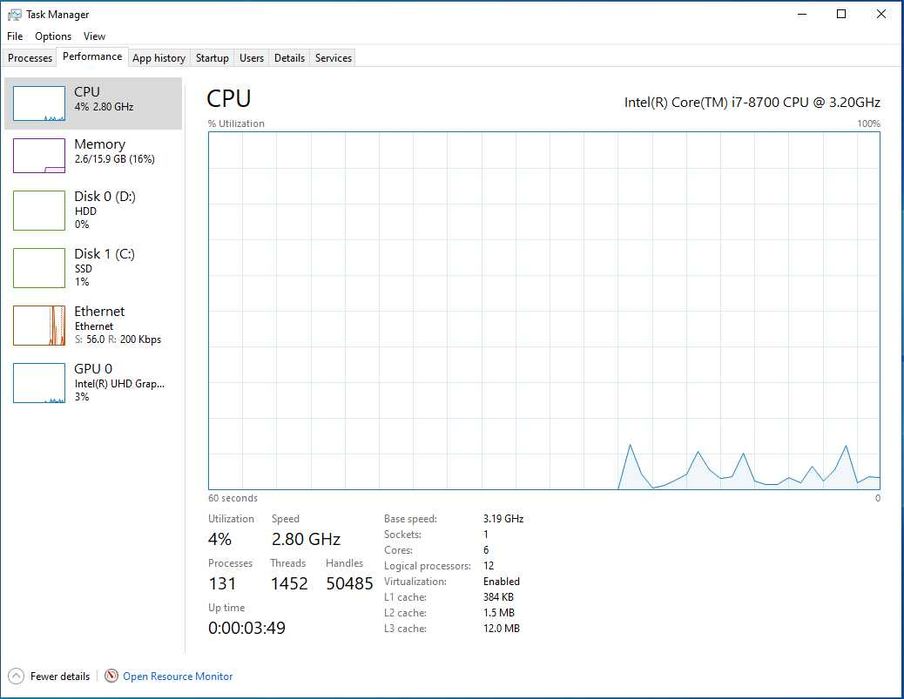Click the Resource Monitor icon

111,676
